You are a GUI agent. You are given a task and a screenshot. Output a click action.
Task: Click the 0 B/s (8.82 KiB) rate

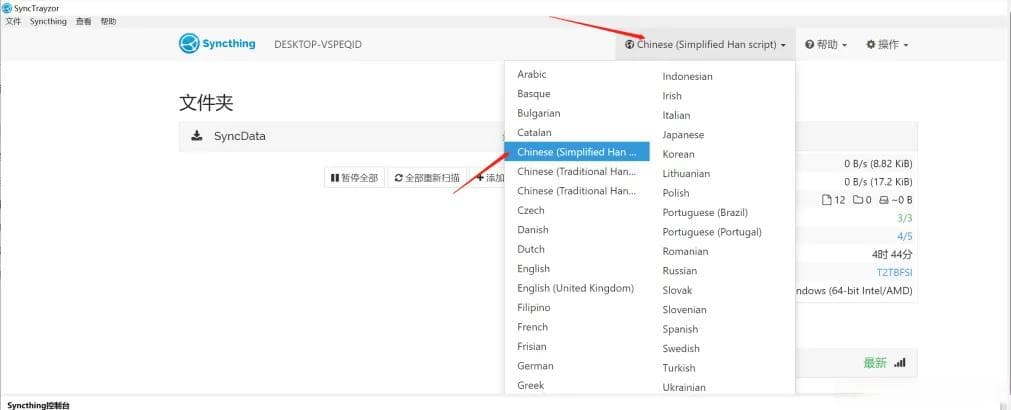(878, 164)
